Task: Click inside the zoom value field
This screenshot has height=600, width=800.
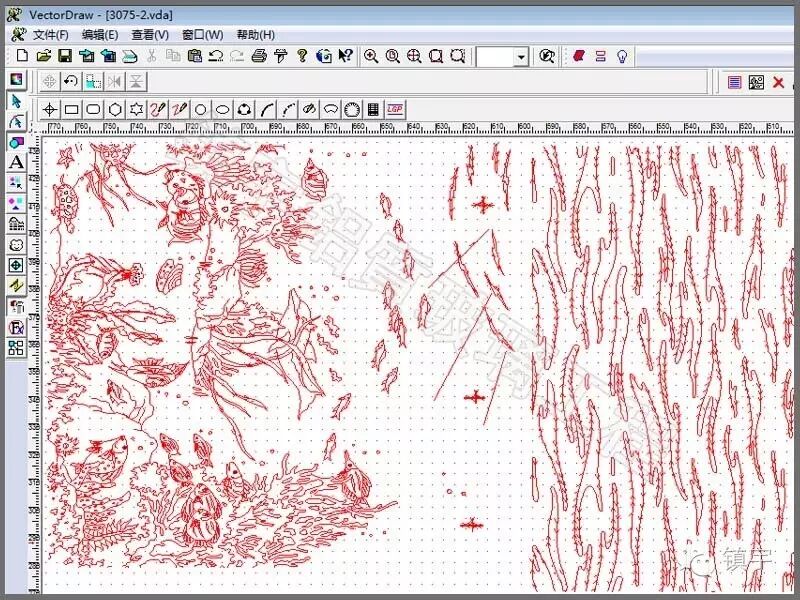Action: [495, 57]
